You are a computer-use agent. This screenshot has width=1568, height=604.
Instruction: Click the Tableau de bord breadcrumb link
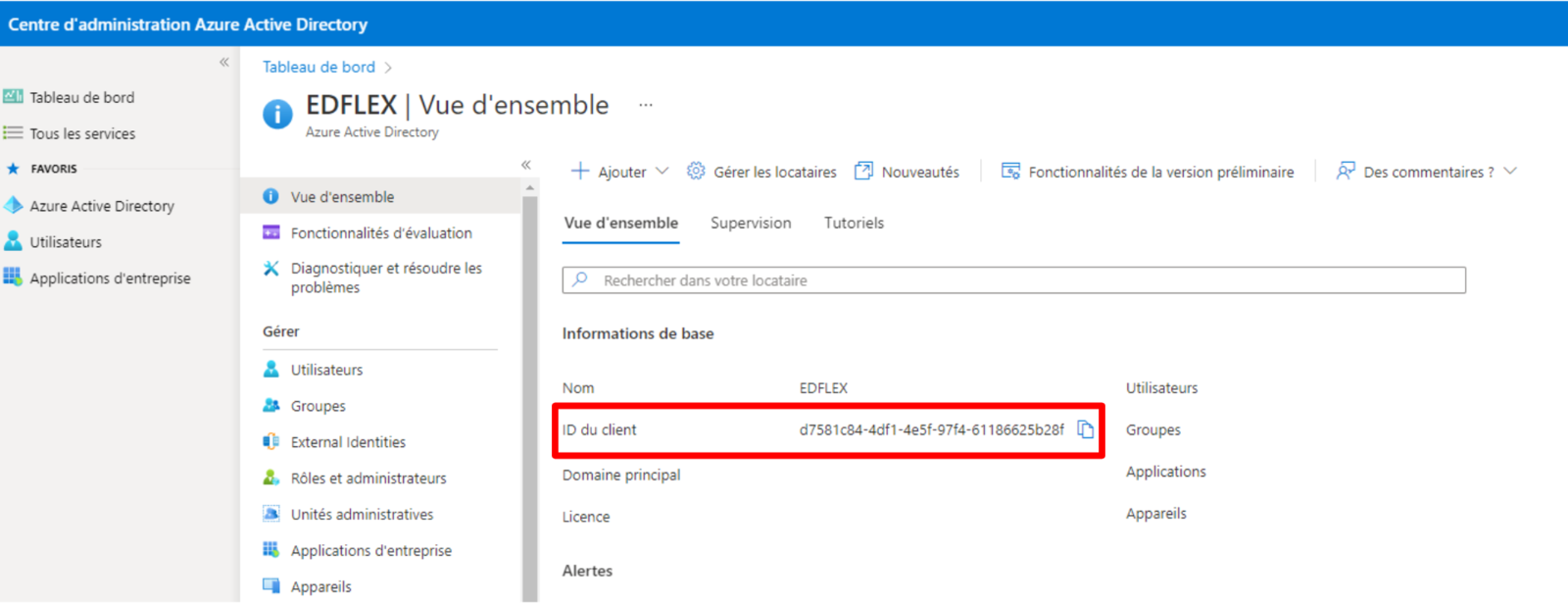point(318,67)
